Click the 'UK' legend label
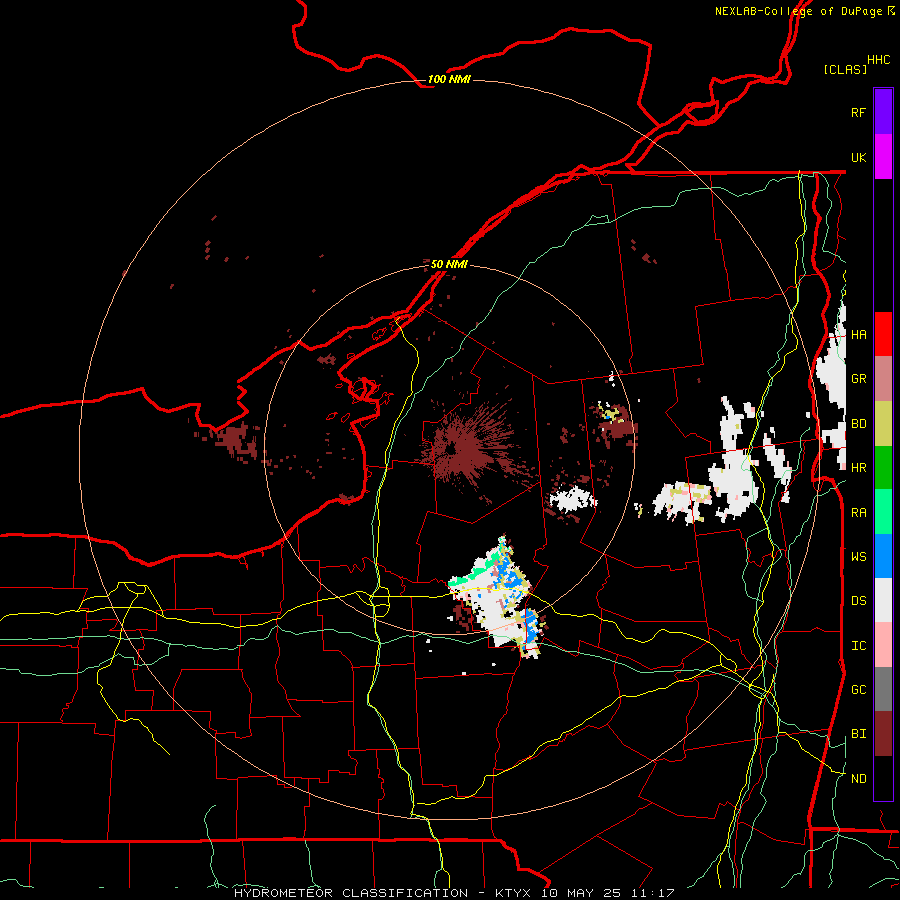Screen dimensions: 900x900 click(858, 157)
